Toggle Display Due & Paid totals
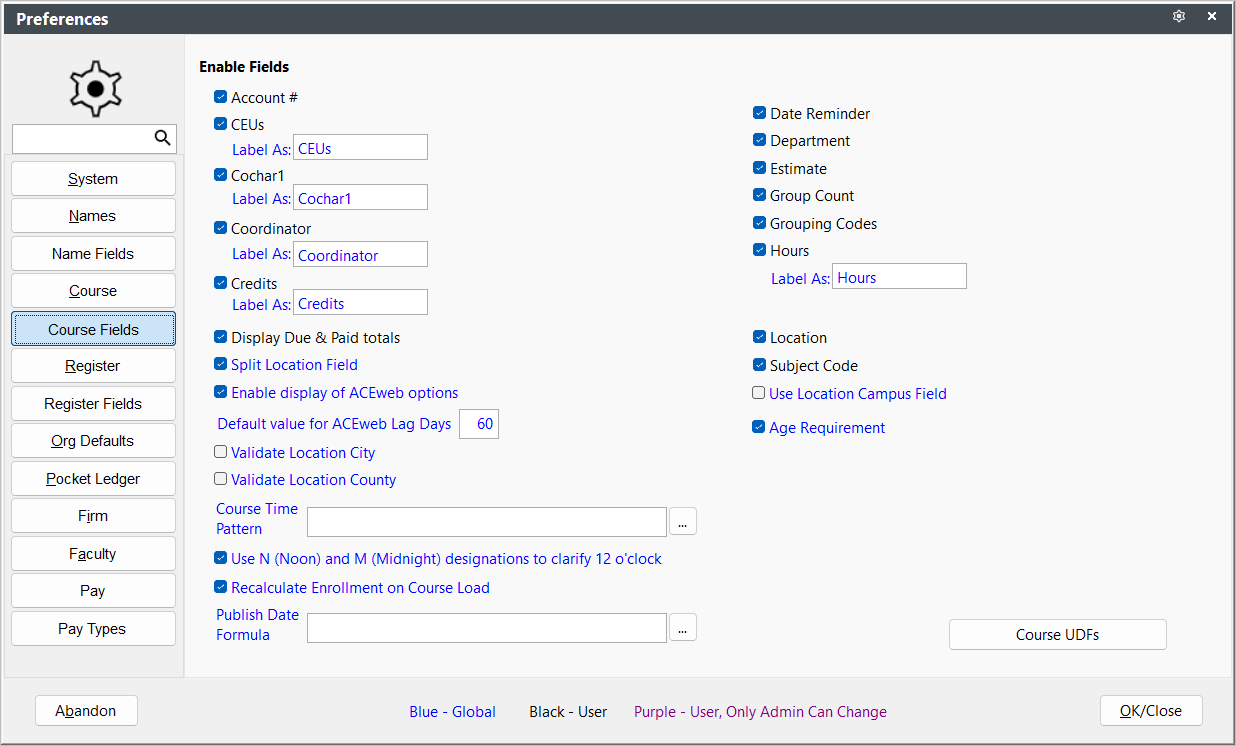The image size is (1236, 746). 221,337
